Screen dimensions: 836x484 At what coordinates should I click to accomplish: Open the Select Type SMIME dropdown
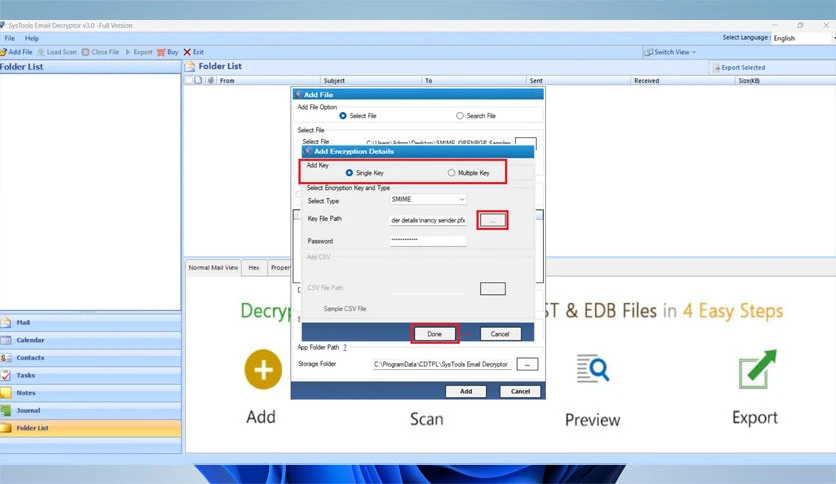pos(428,199)
